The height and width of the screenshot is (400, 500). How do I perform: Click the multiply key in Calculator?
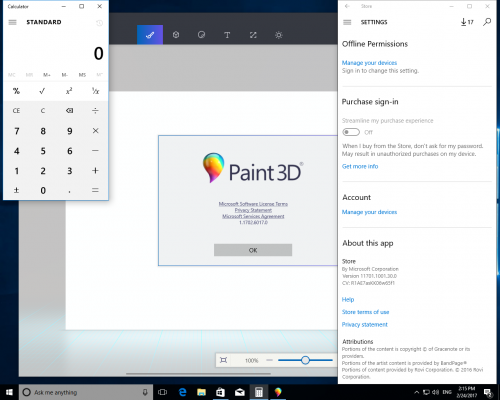pyautogui.click(x=95, y=131)
